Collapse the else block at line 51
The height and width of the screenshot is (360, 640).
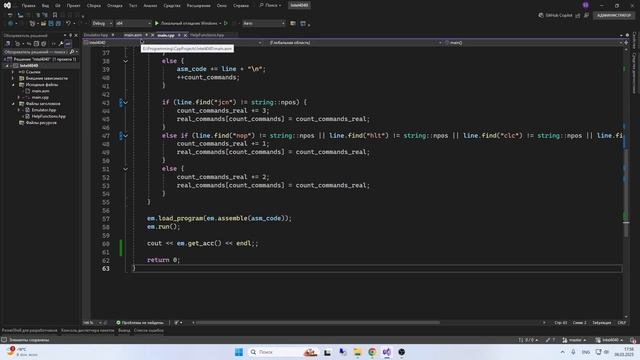(x=125, y=169)
